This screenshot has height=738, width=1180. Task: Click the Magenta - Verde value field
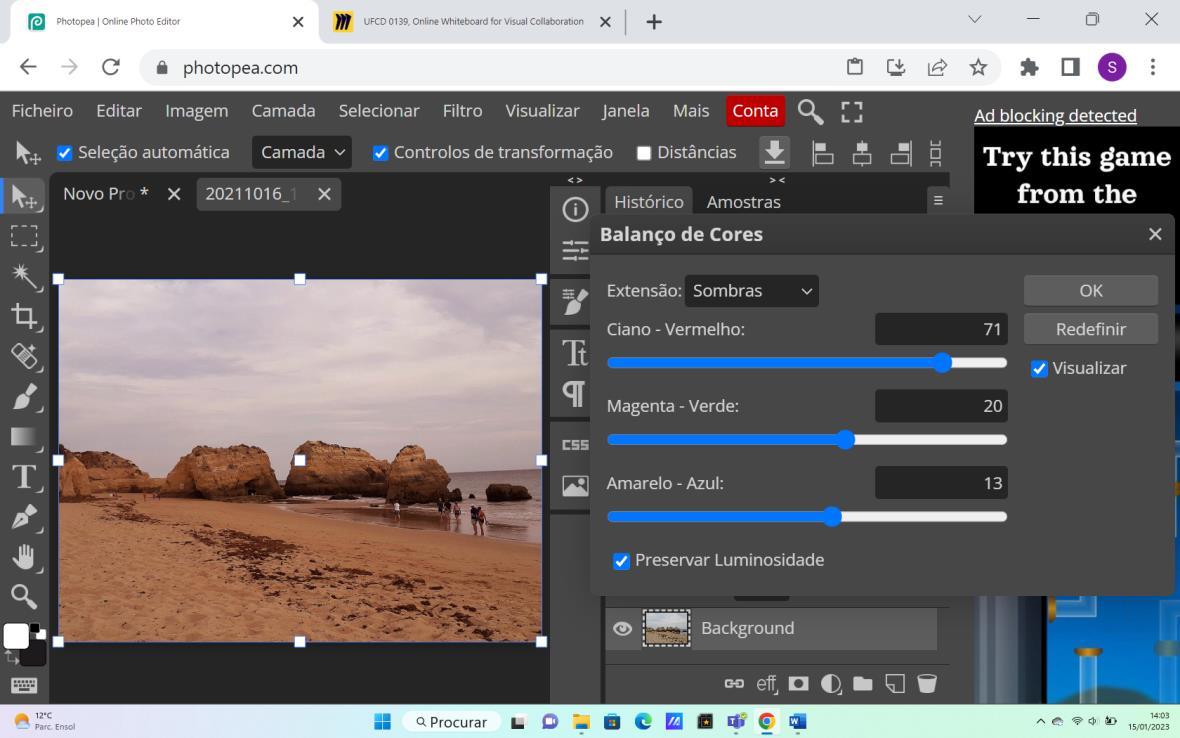point(940,406)
